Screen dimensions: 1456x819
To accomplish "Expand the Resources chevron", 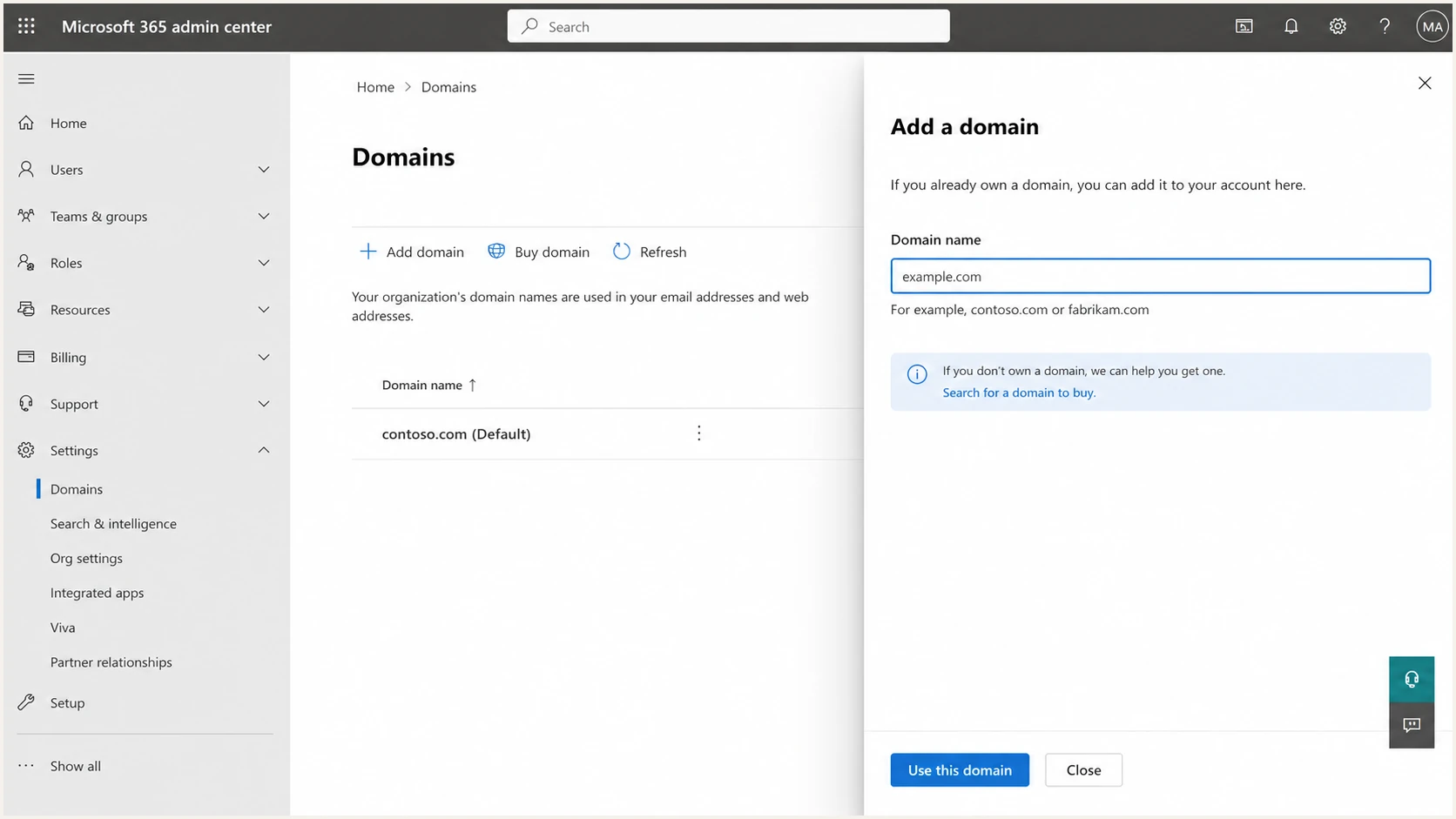I will [264, 310].
